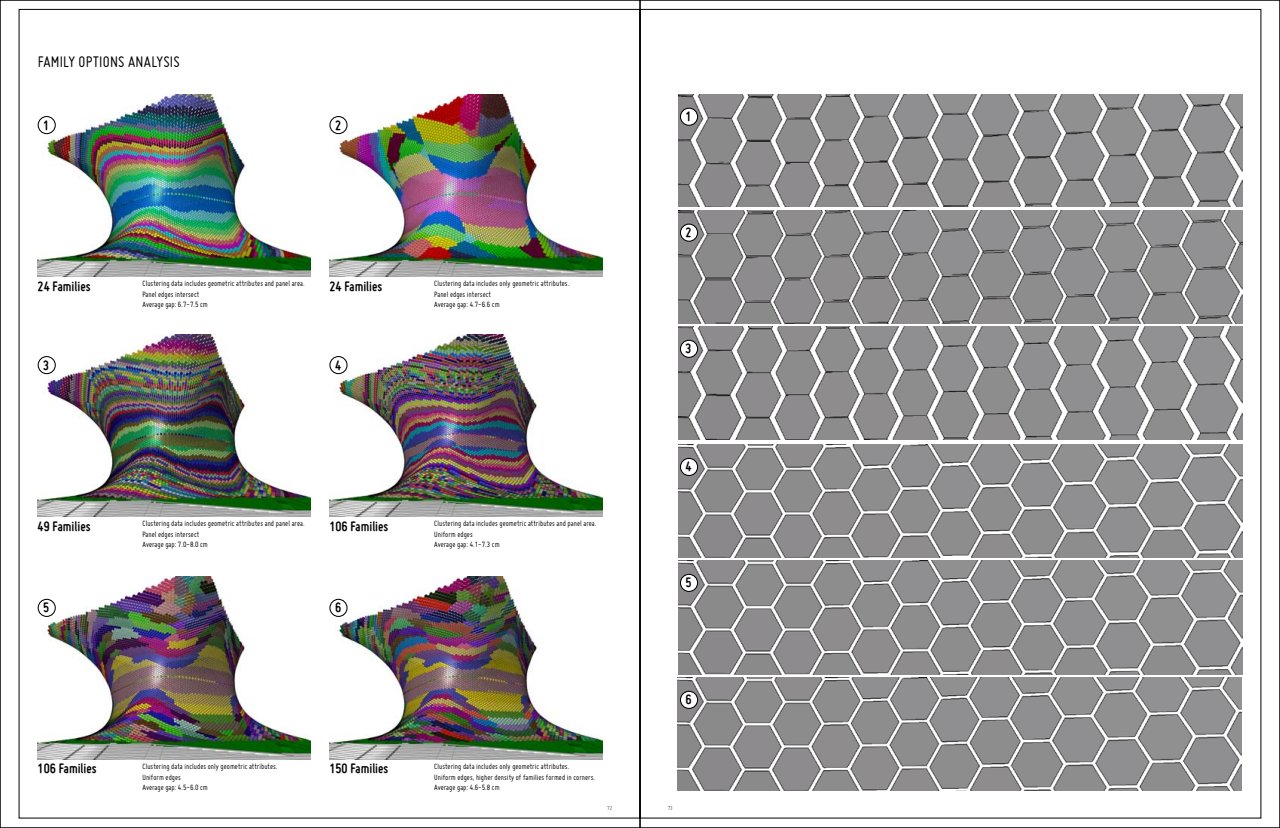Click the text 'Average gap: 4.1–7.3 cm'
This screenshot has width=1280, height=828.
[467, 544]
